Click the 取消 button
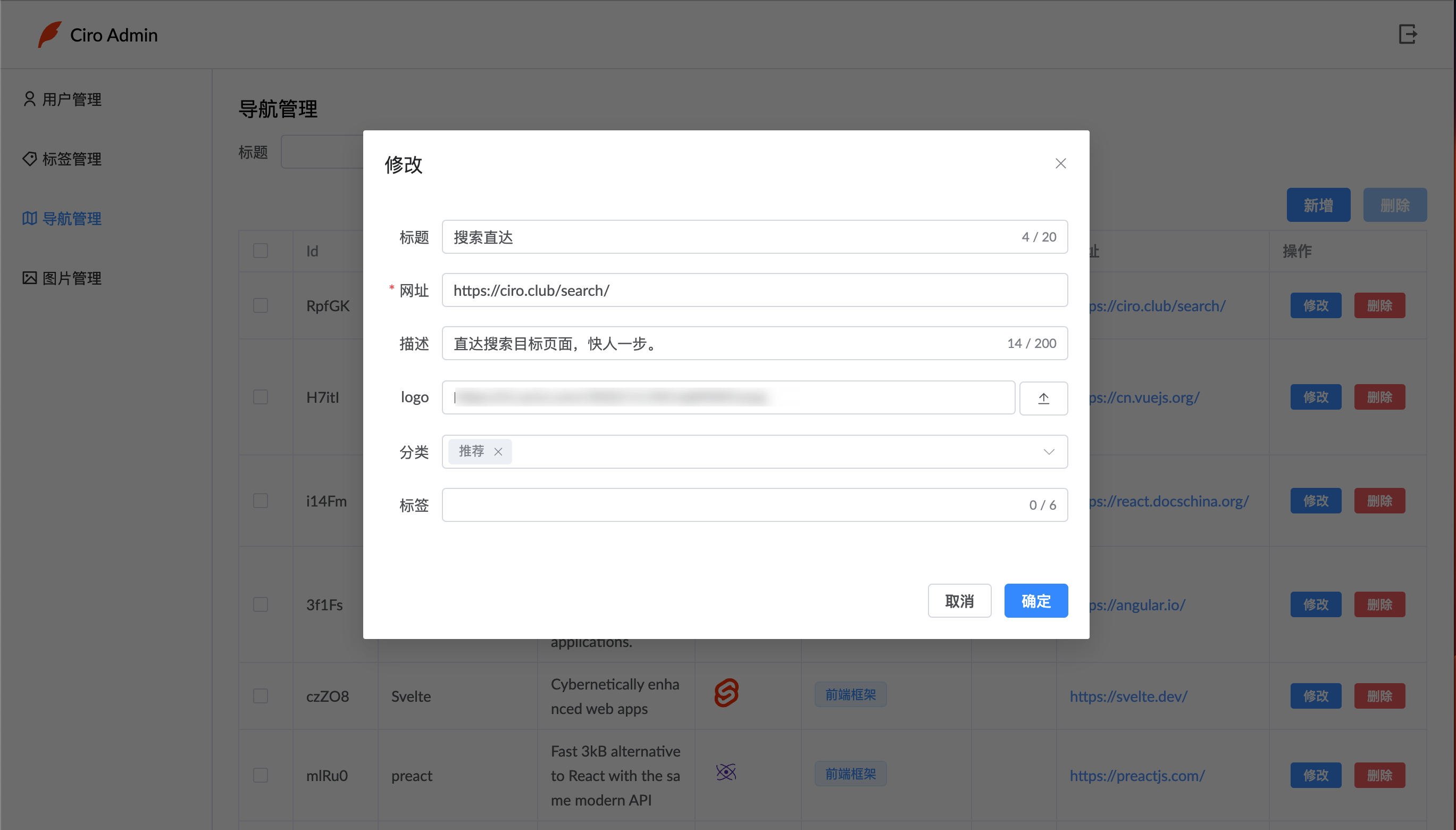 point(959,601)
